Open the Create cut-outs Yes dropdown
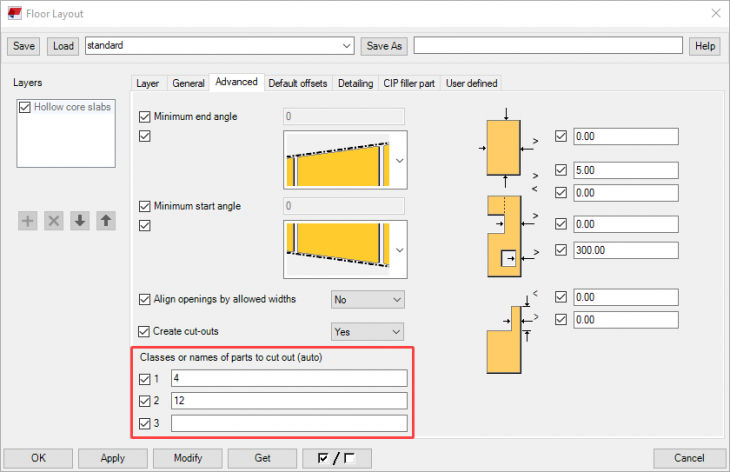730x472 pixels. coord(367,331)
